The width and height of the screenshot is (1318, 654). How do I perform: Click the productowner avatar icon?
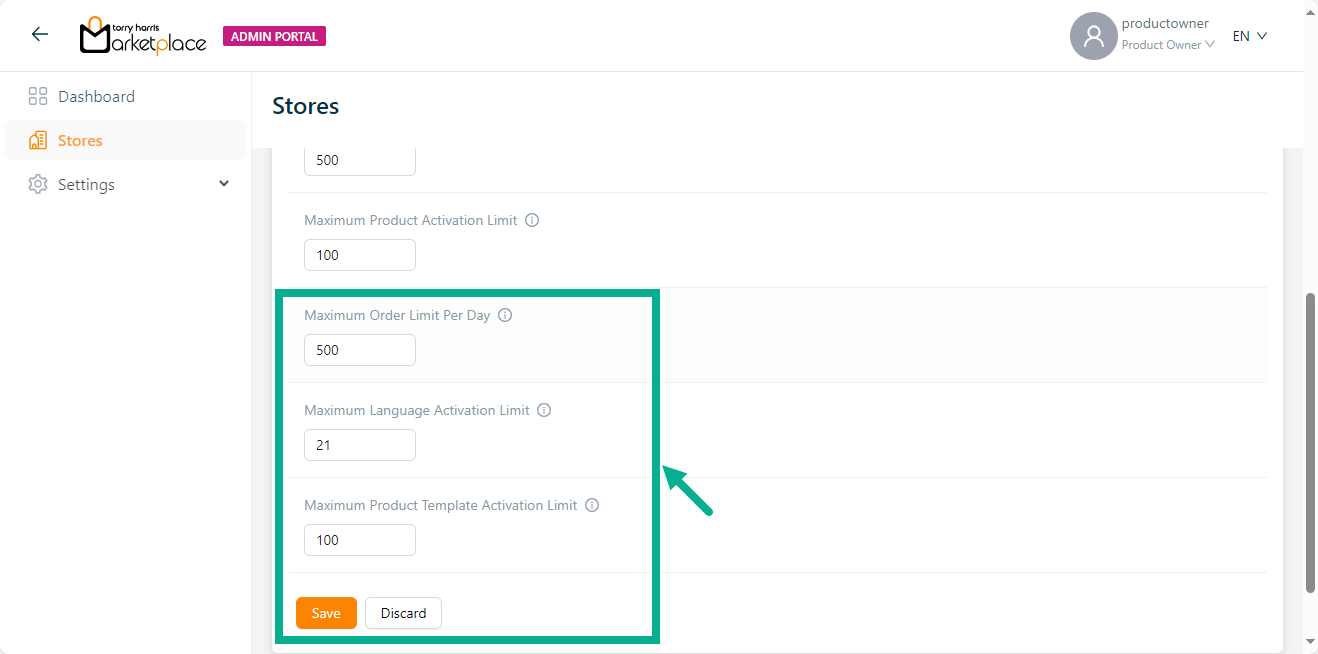click(x=1093, y=36)
